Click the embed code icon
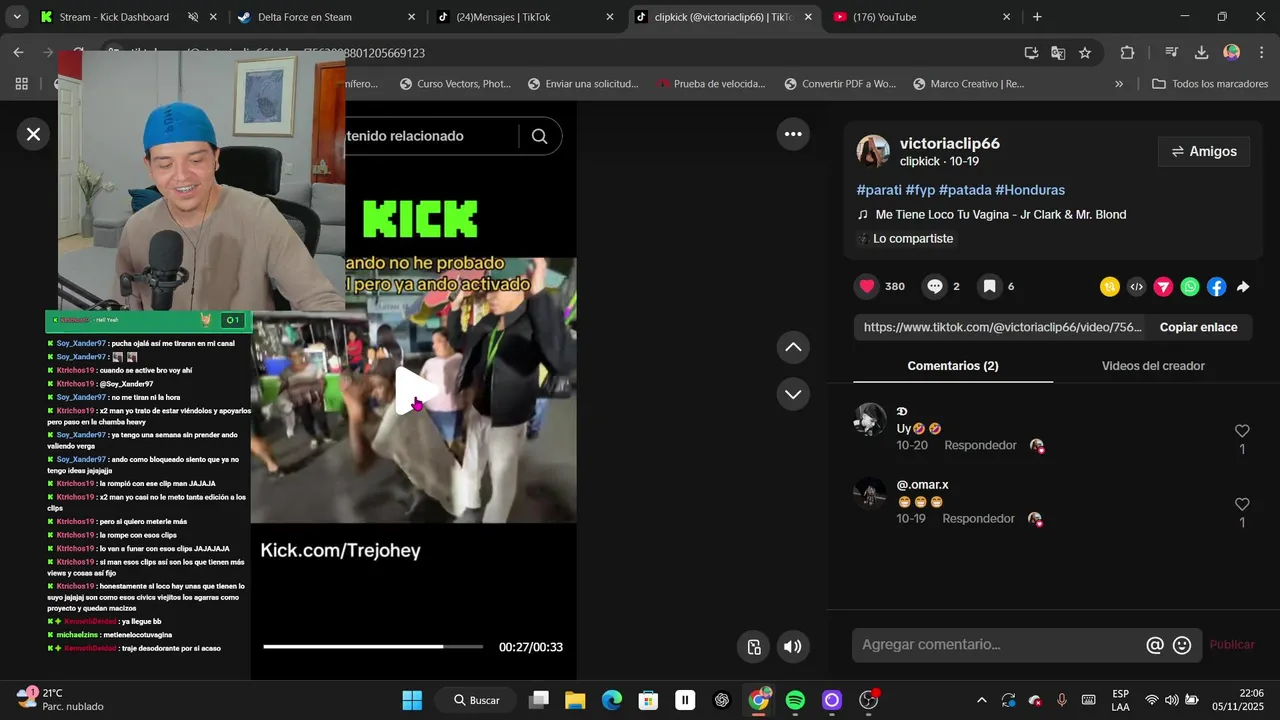Screen dimensions: 1280x720 point(1136,287)
